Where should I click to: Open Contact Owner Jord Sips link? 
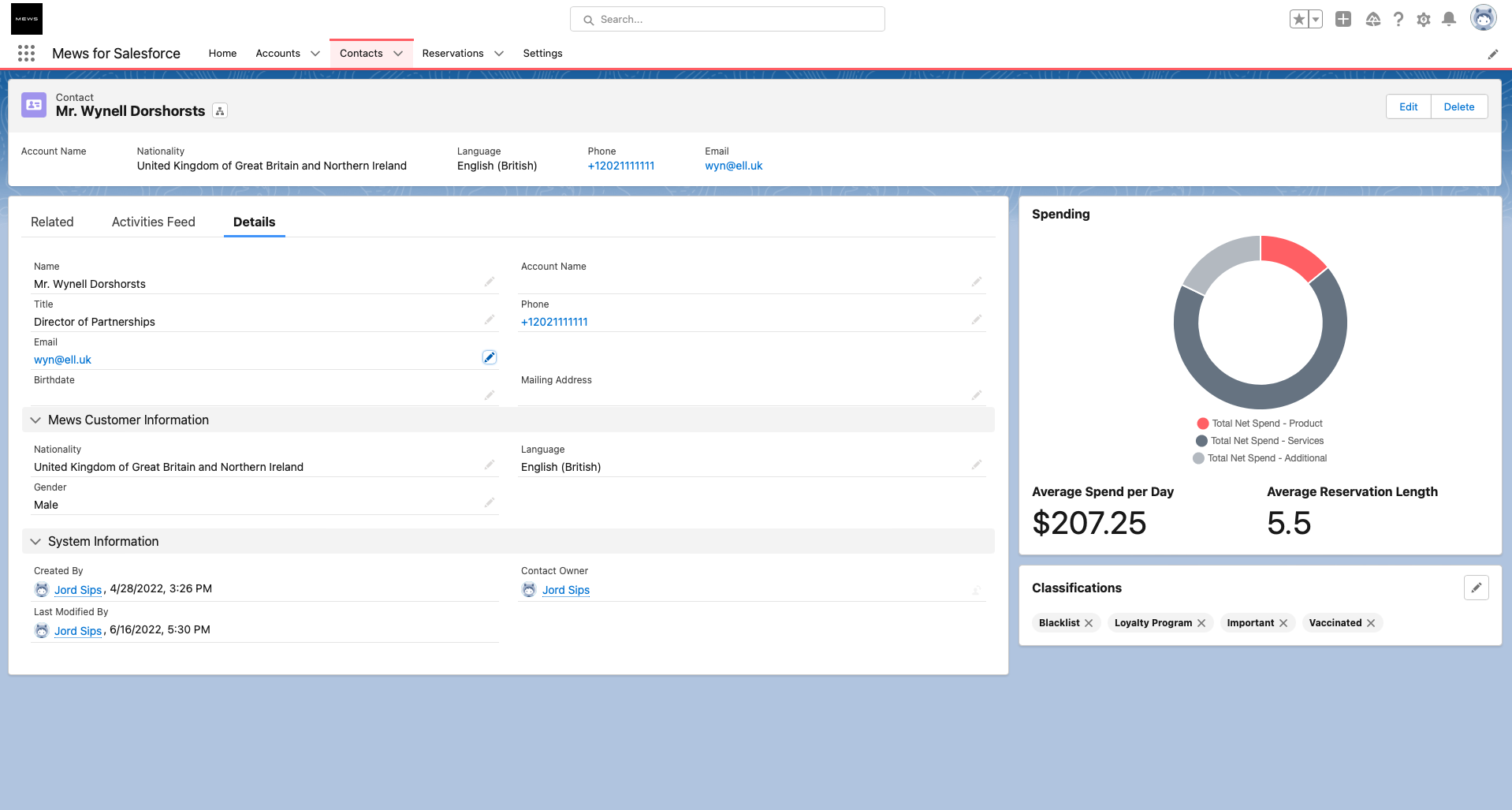[x=566, y=590]
